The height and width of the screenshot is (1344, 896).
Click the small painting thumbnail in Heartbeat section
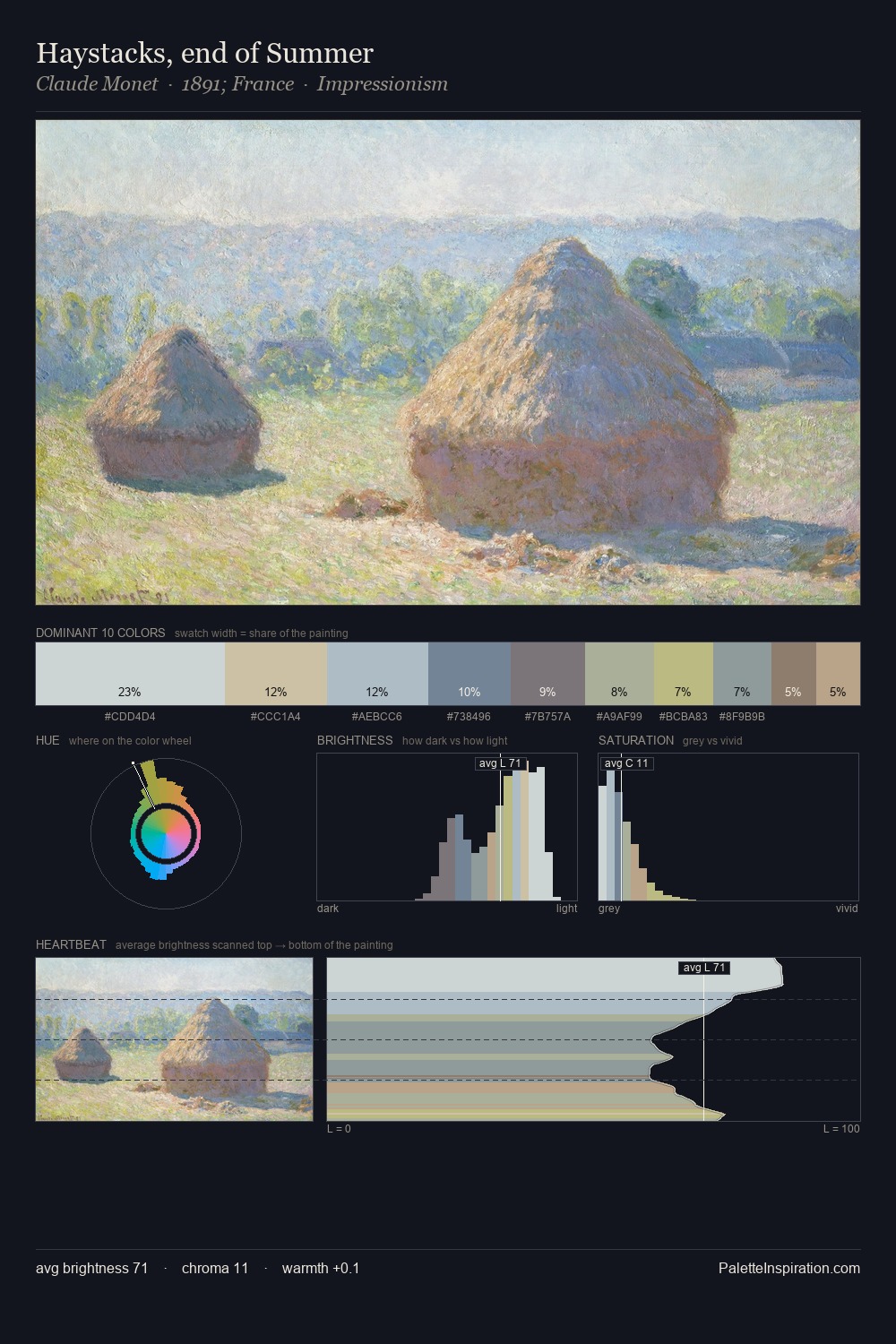click(x=174, y=1039)
